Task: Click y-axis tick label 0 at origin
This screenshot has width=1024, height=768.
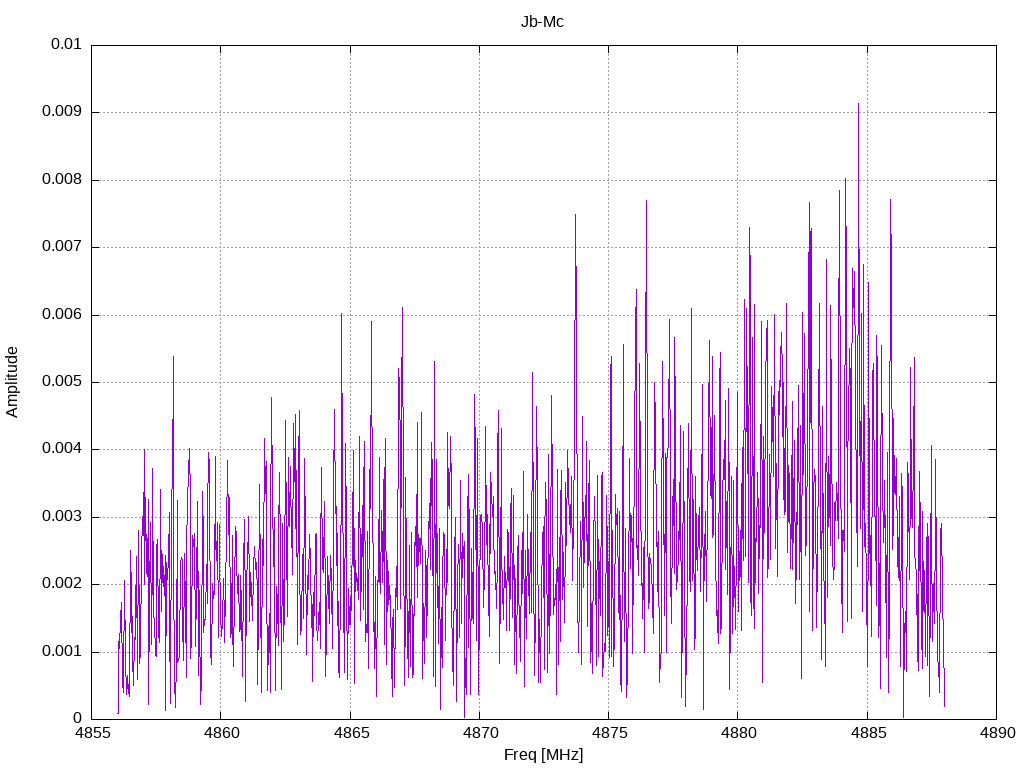Action: pyautogui.click(x=78, y=719)
